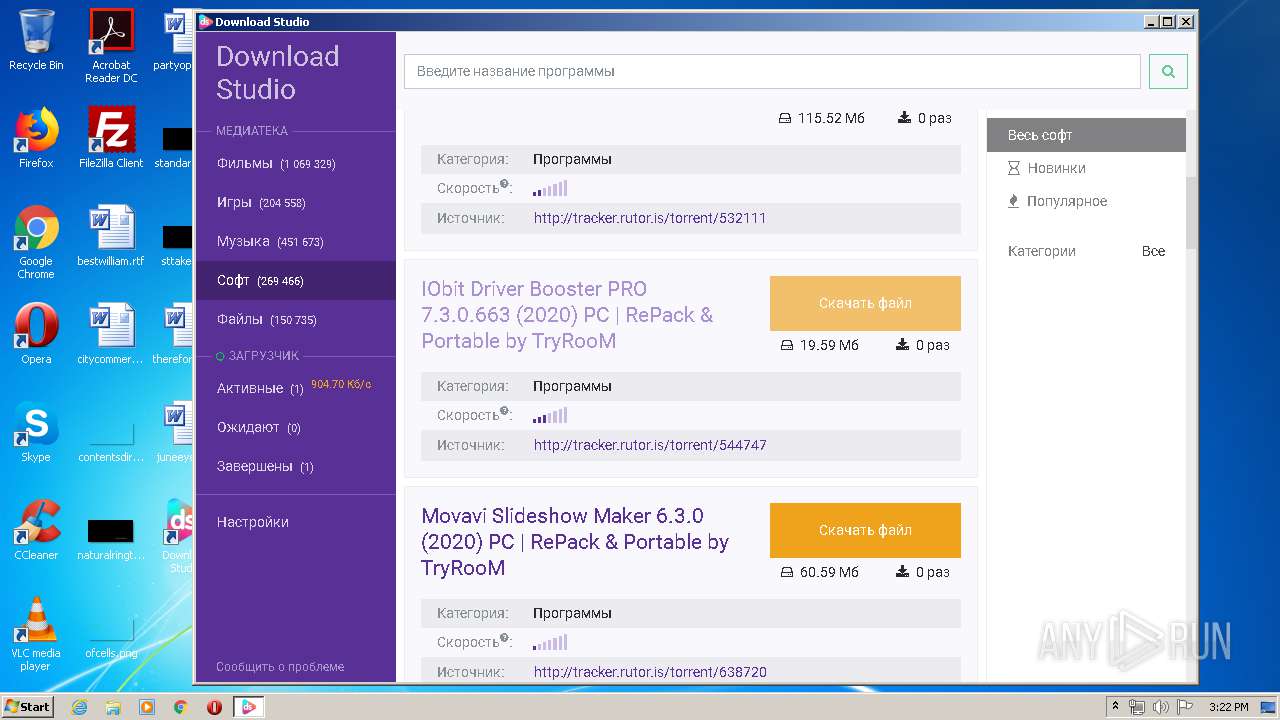Open source link torrent/544747
This screenshot has width=1280, height=720.
[x=650, y=445]
